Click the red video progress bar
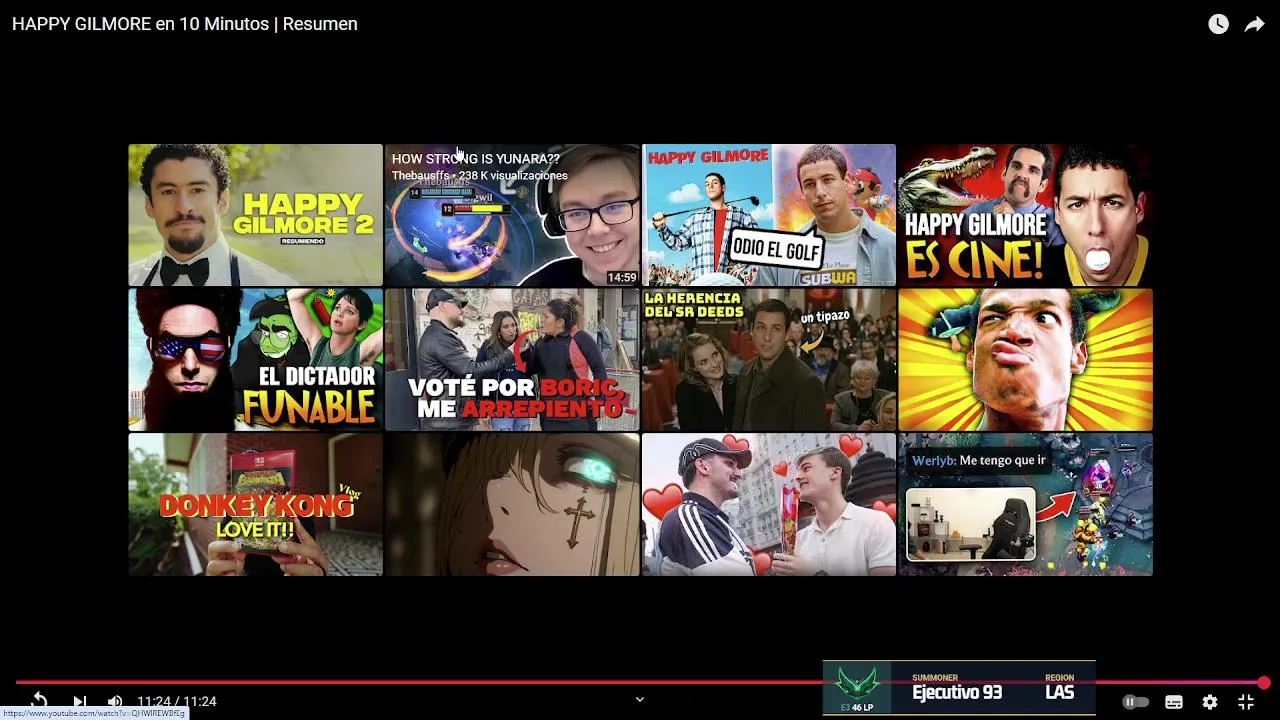Image resolution: width=1280 pixels, height=720 pixels. (x=640, y=683)
